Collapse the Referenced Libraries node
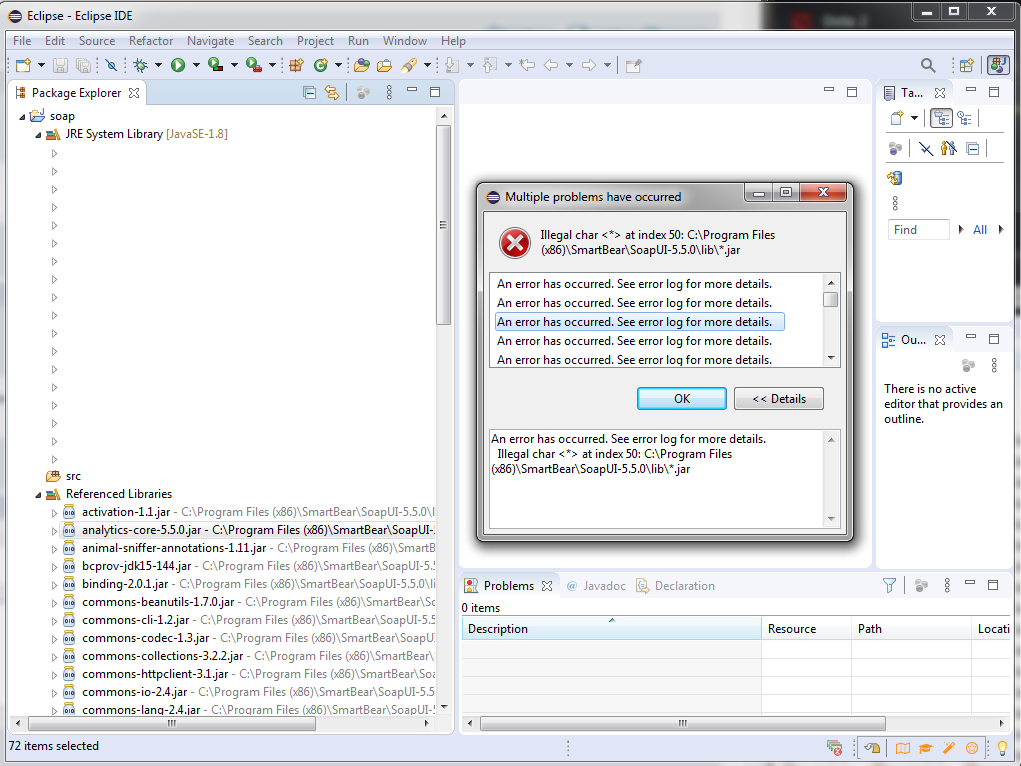 click(x=38, y=495)
